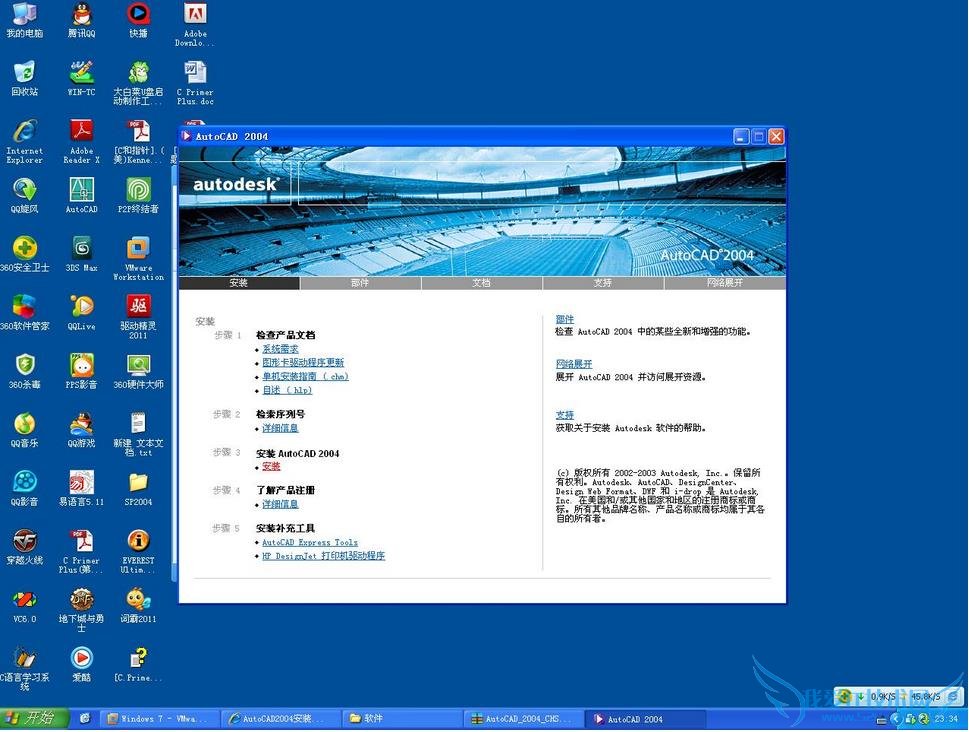Switch to the 部件 tab

pos(360,283)
